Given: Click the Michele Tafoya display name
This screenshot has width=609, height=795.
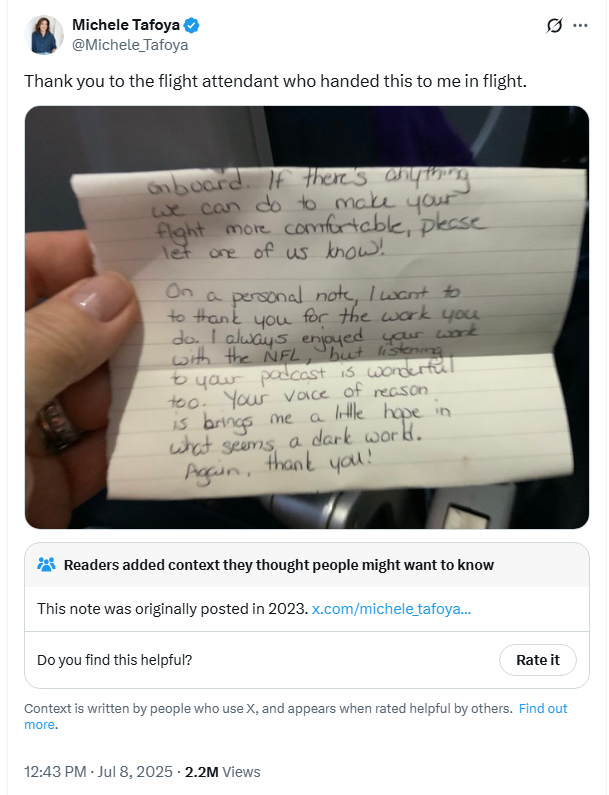Looking at the screenshot, I should [129, 25].
